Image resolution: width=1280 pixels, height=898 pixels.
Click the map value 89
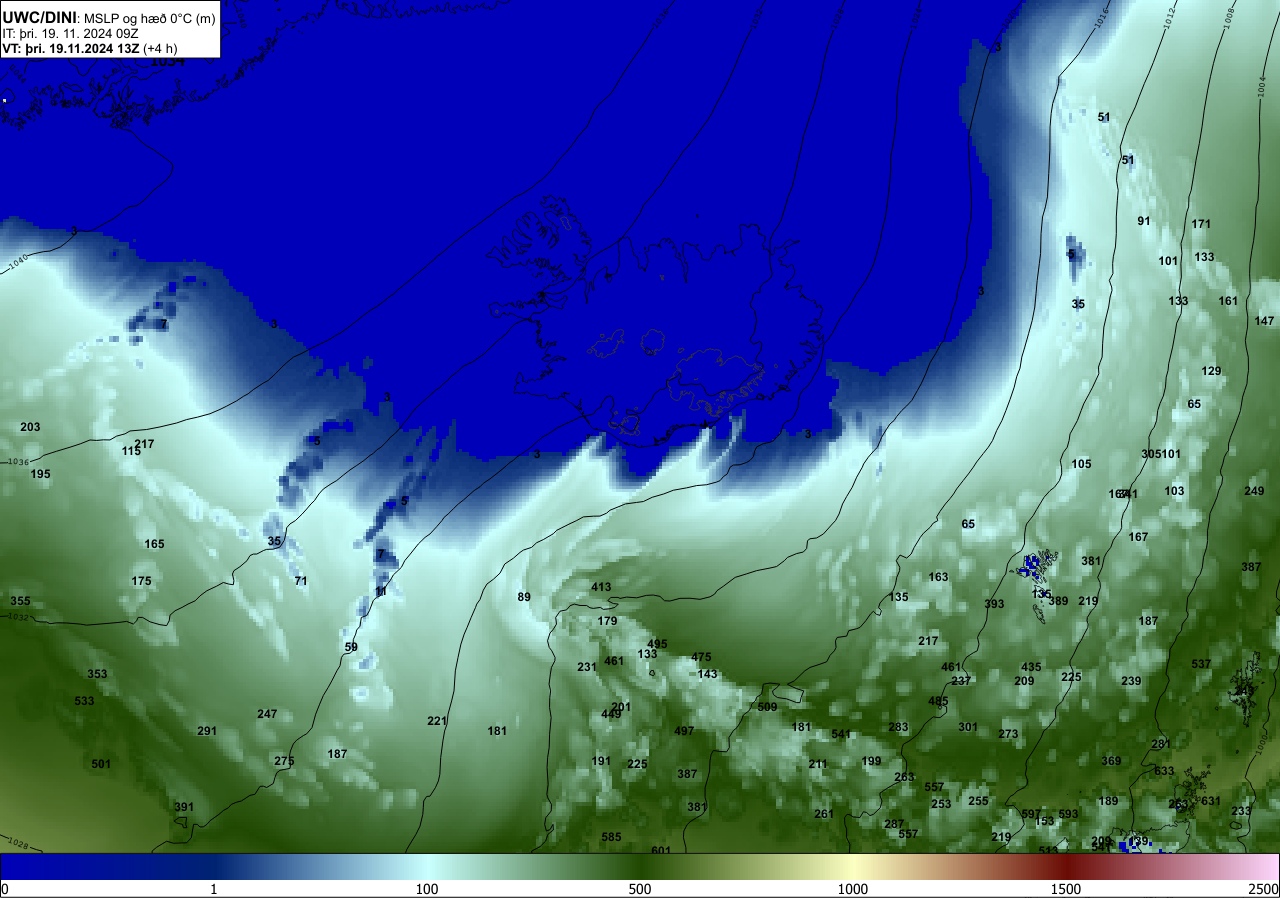524,597
